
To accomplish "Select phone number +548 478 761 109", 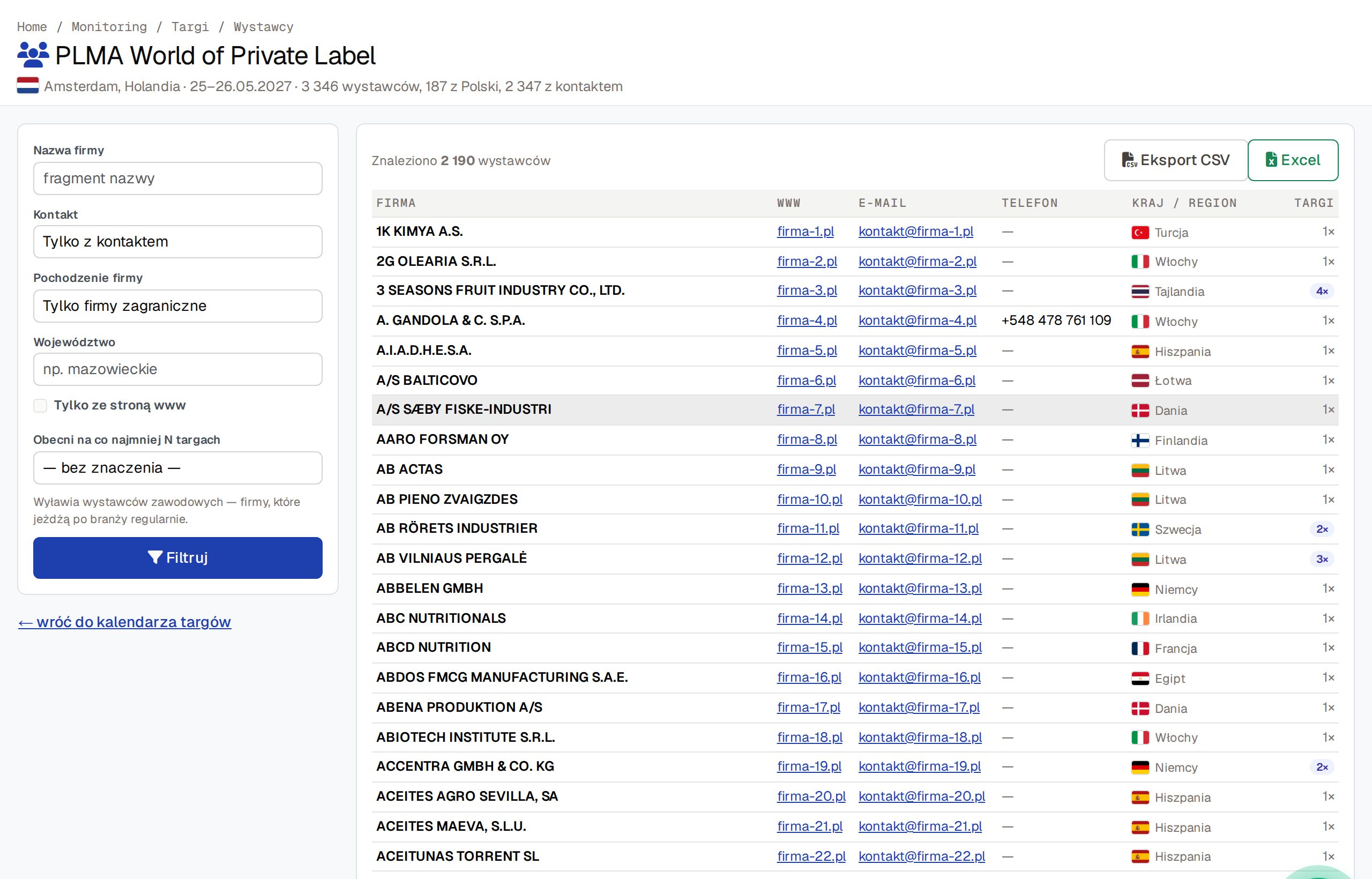I will [1056, 320].
